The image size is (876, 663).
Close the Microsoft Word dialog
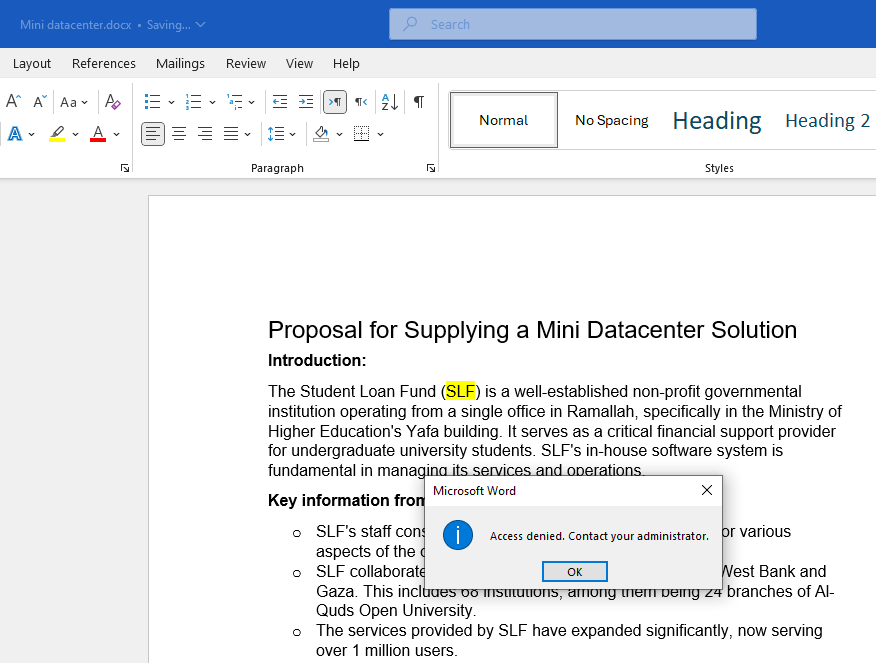(x=707, y=490)
